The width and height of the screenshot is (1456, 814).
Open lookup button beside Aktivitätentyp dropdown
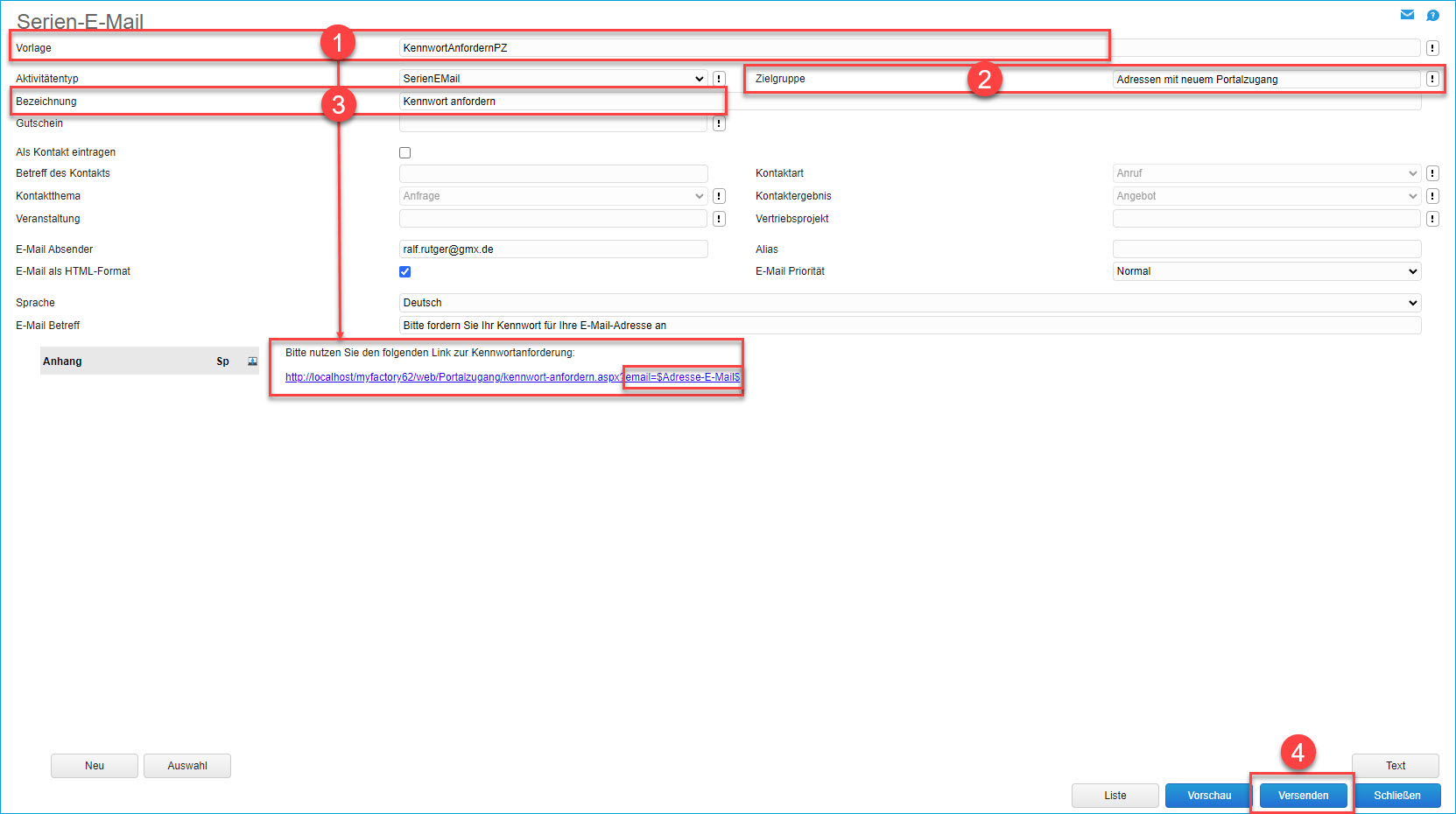pos(719,79)
